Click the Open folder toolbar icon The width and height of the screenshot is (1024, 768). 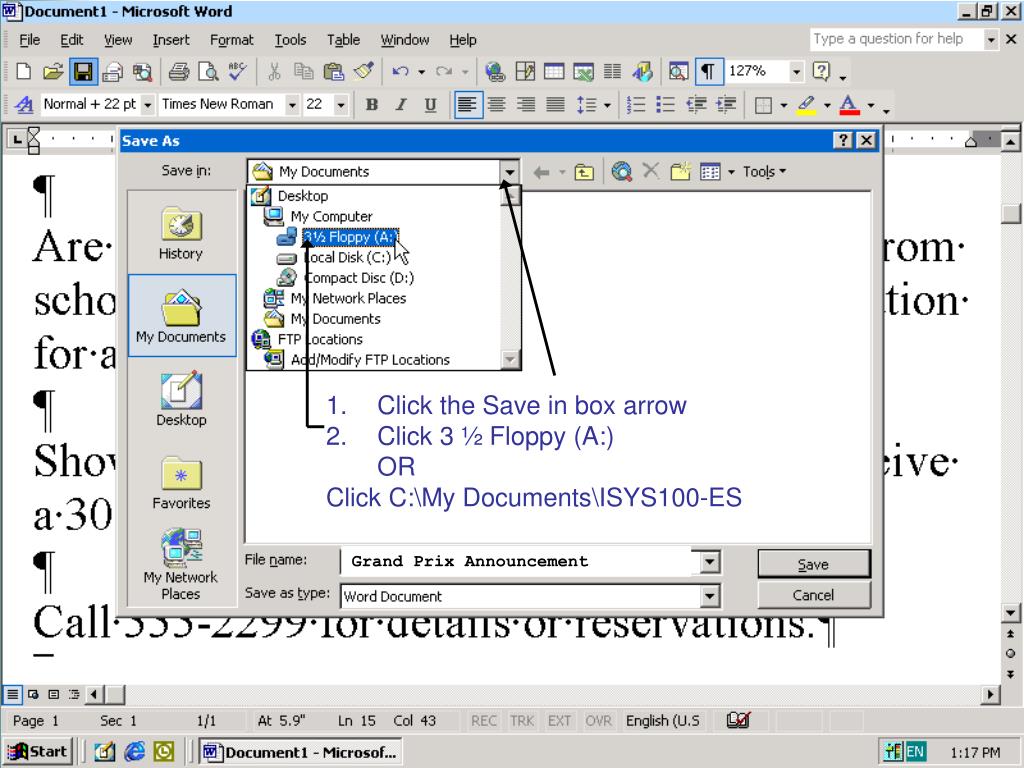[53, 71]
